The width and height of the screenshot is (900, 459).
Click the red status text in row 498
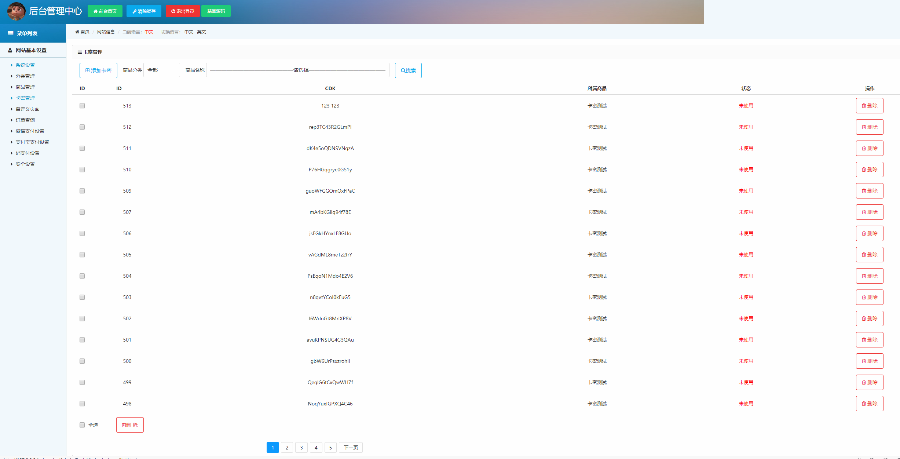coord(746,403)
